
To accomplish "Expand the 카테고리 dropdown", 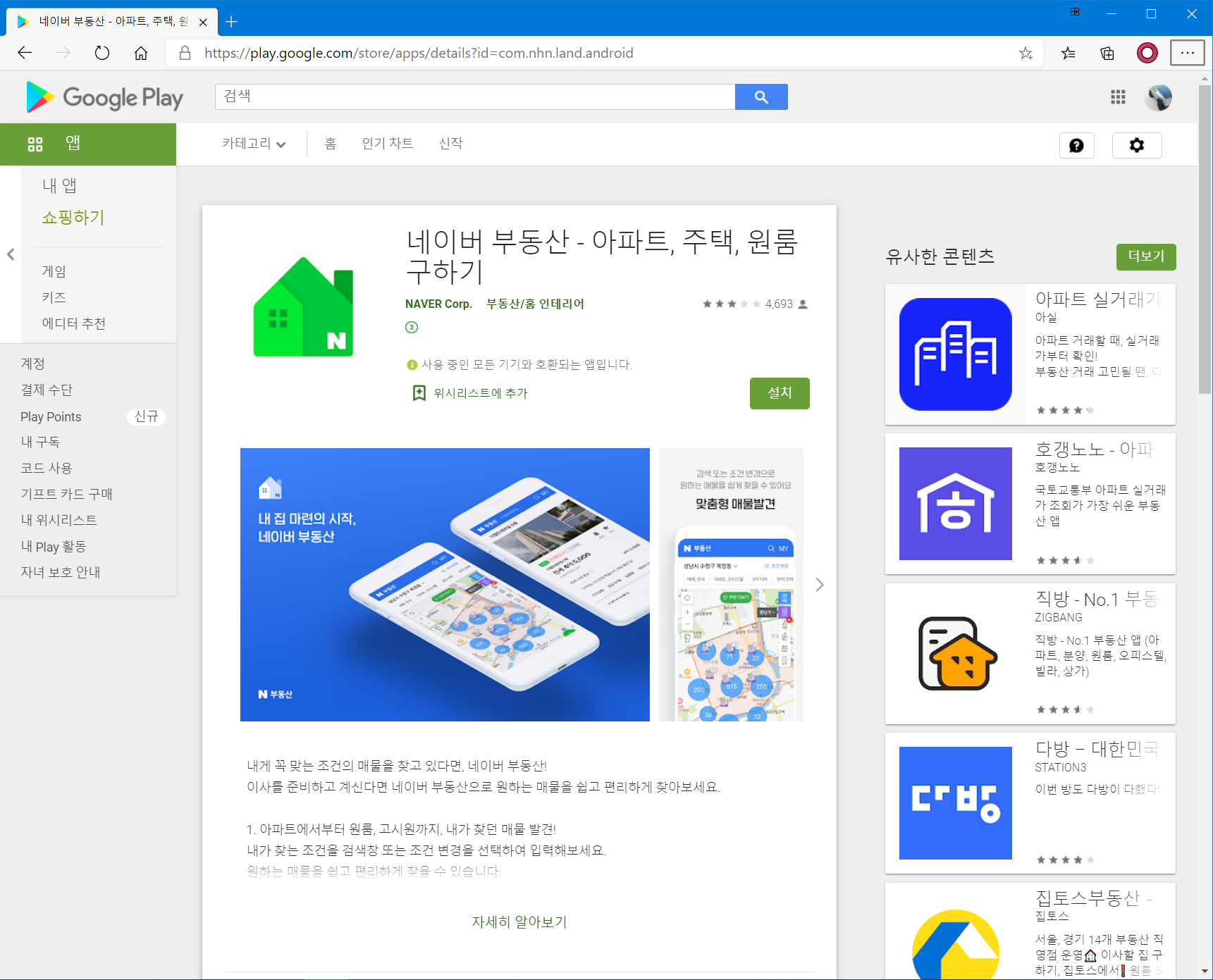I will [254, 144].
